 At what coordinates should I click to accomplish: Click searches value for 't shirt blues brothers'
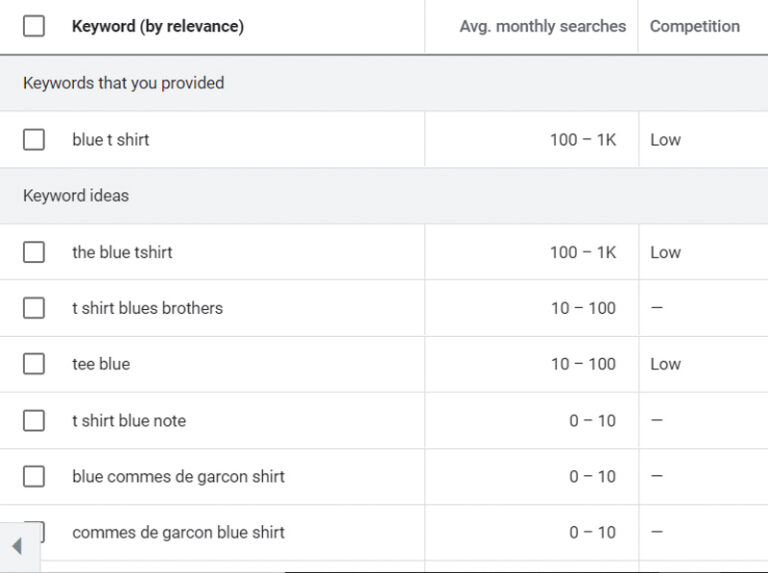583,308
